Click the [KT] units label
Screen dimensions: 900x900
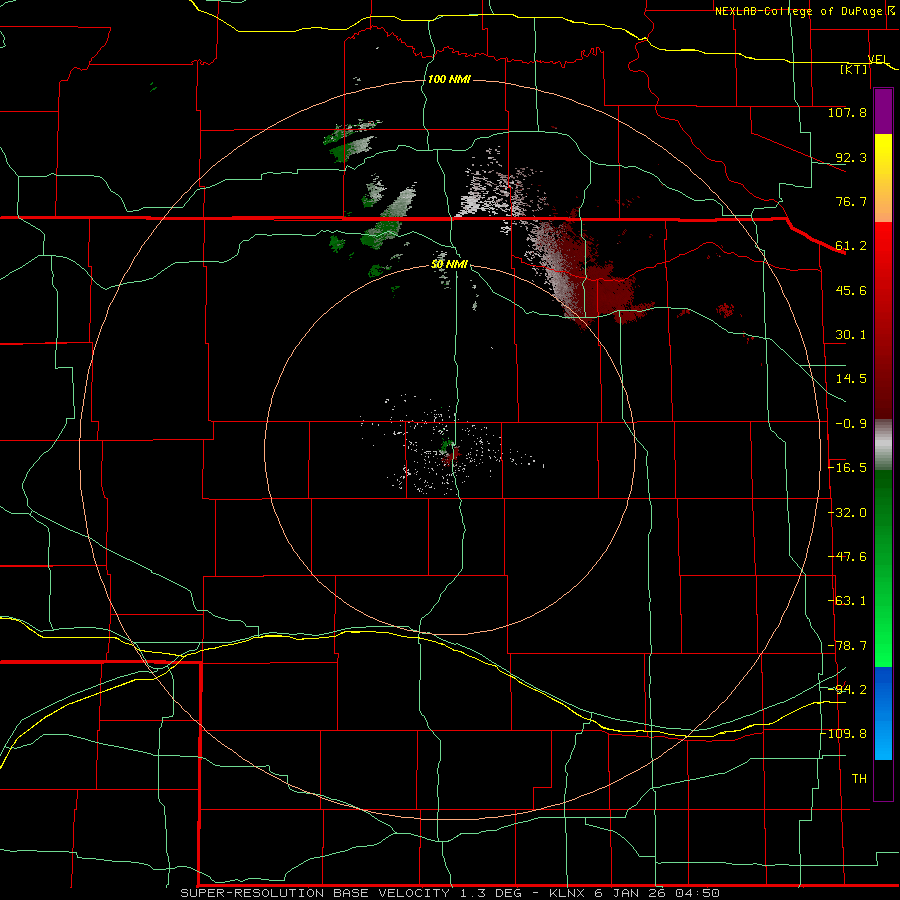pos(854,69)
